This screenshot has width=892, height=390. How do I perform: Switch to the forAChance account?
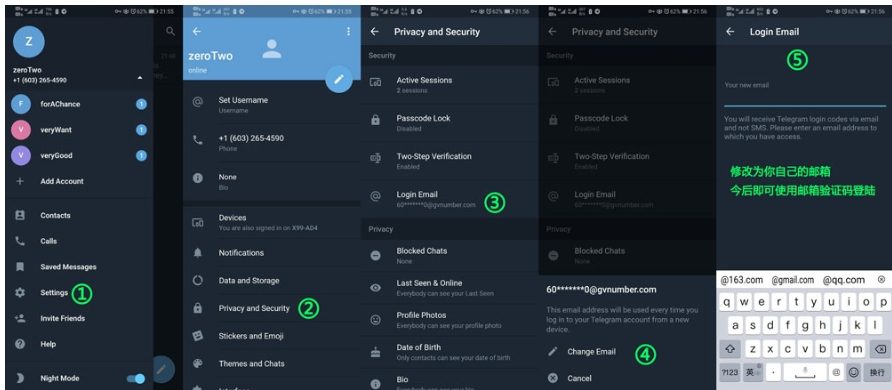[x=80, y=104]
